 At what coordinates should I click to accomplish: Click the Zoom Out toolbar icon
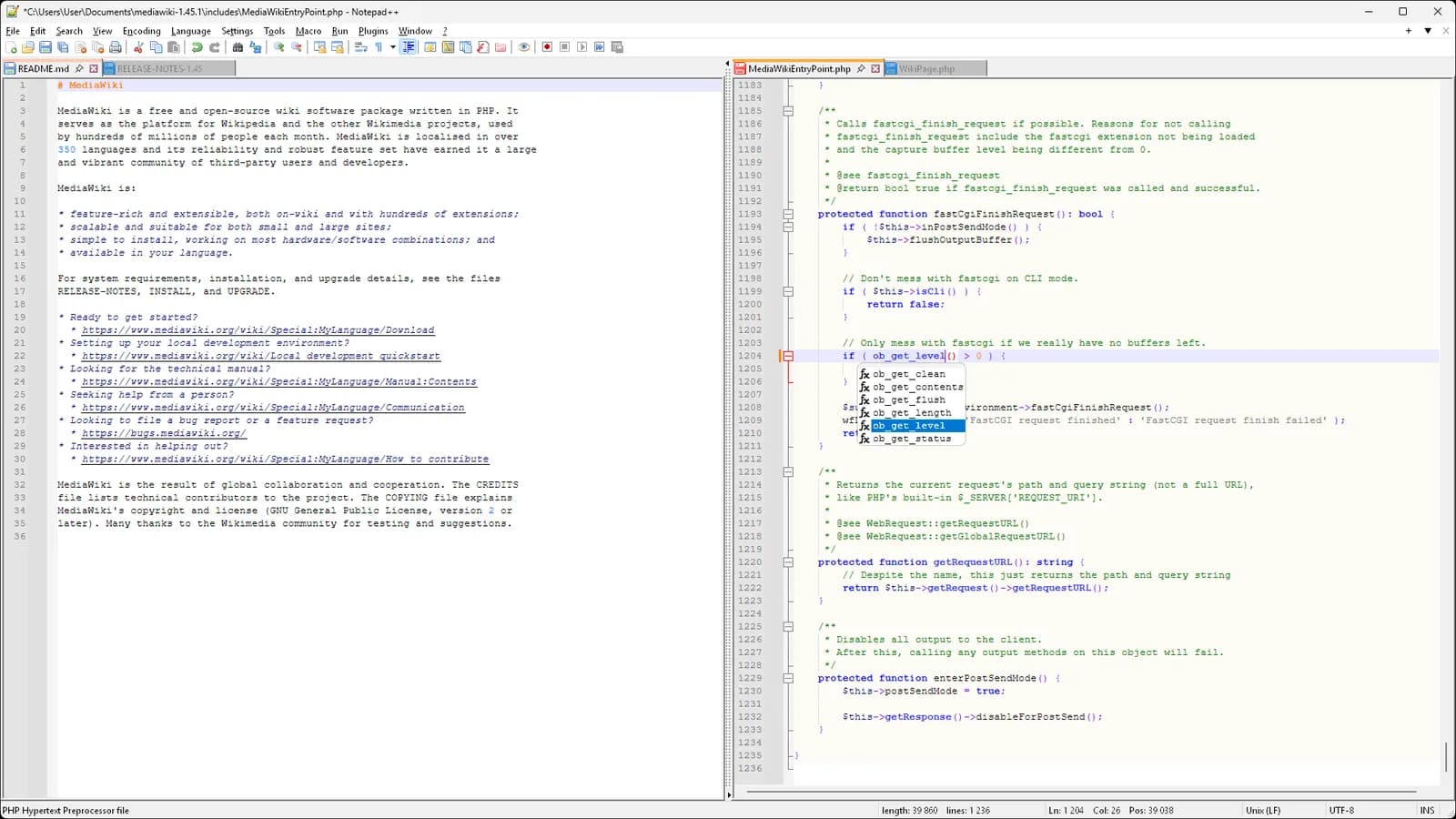click(x=296, y=47)
